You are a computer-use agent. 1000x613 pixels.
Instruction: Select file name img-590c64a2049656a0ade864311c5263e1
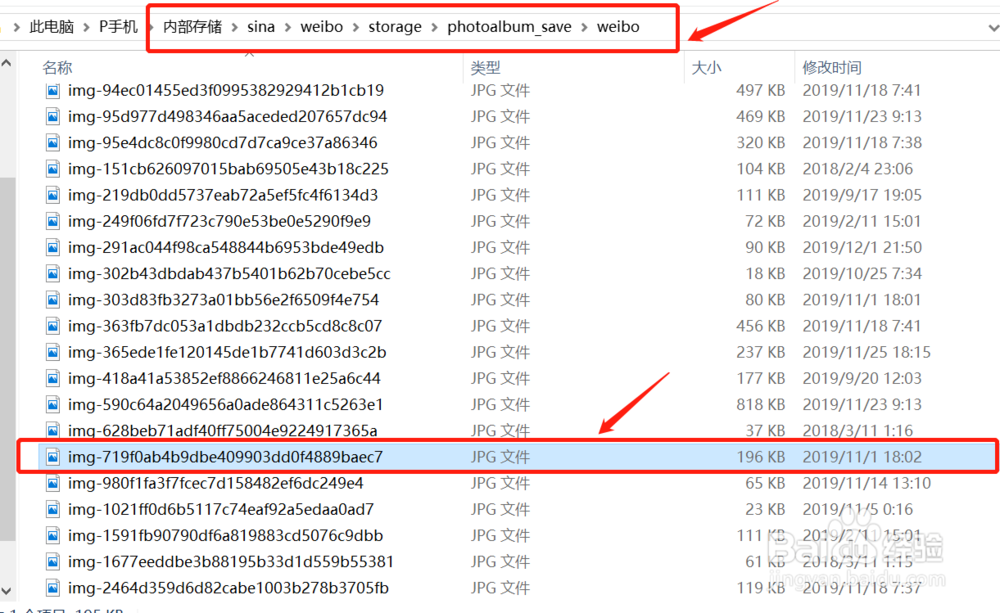point(226,404)
